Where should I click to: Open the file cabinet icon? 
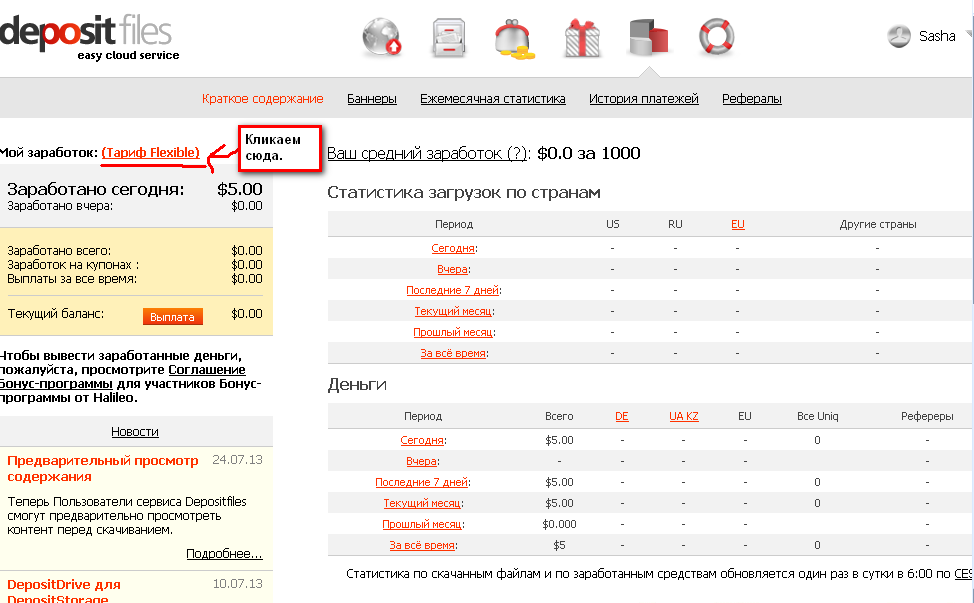point(449,38)
